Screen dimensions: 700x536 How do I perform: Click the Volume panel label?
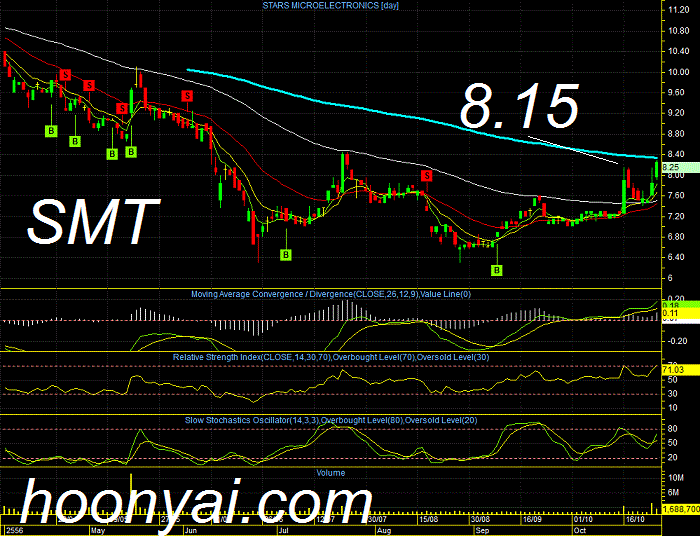(x=331, y=473)
